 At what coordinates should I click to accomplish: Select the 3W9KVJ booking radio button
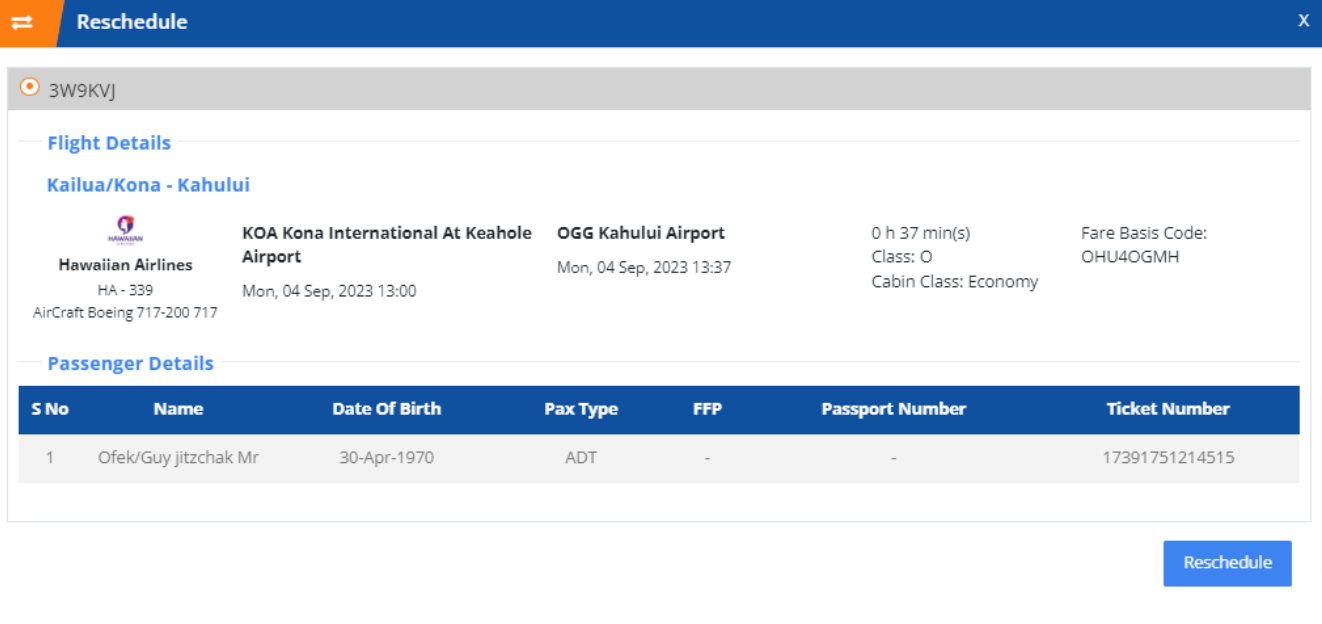click(x=28, y=85)
